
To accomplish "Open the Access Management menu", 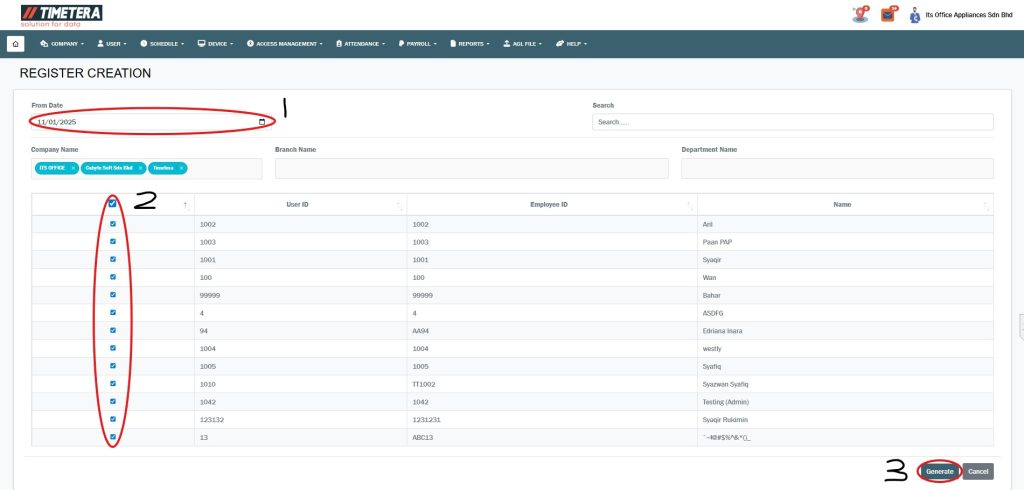I will click(287, 44).
